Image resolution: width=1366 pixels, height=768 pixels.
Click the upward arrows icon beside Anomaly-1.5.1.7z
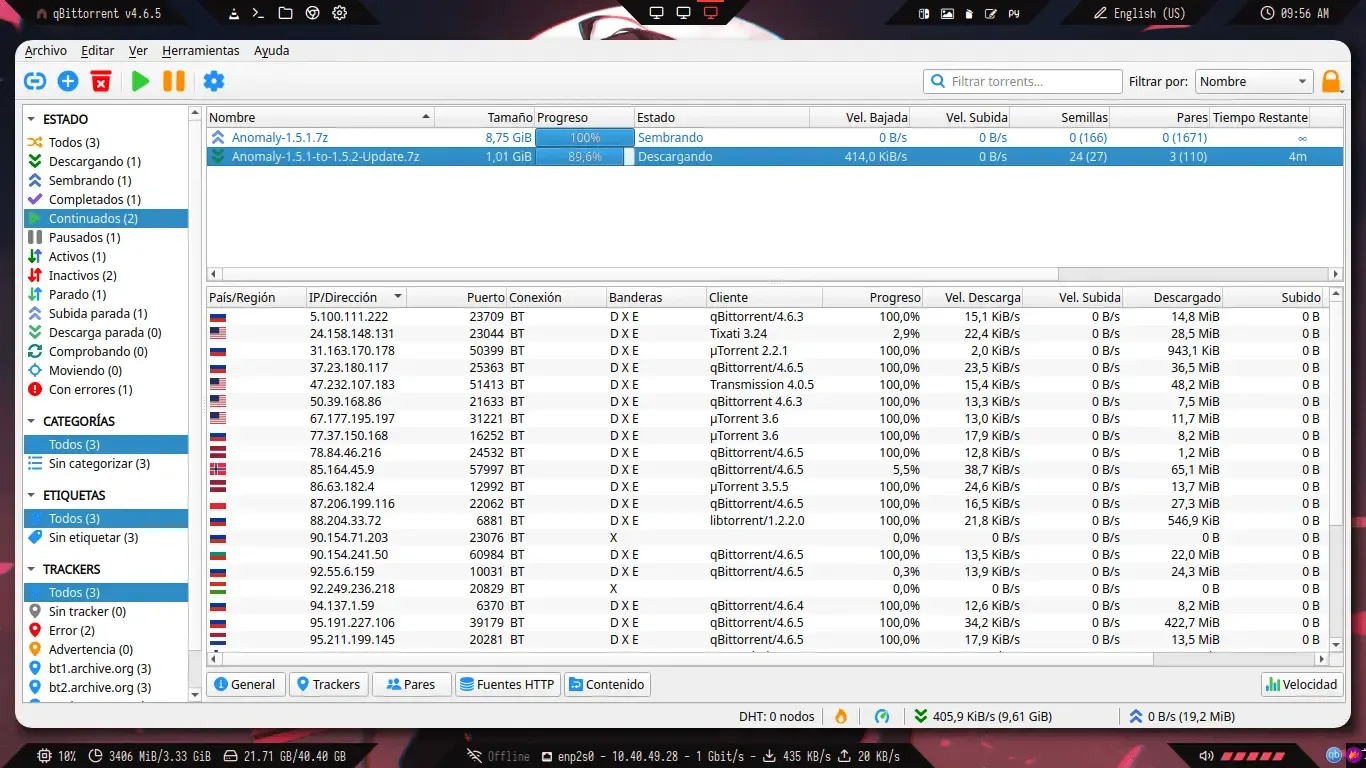coord(218,138)
